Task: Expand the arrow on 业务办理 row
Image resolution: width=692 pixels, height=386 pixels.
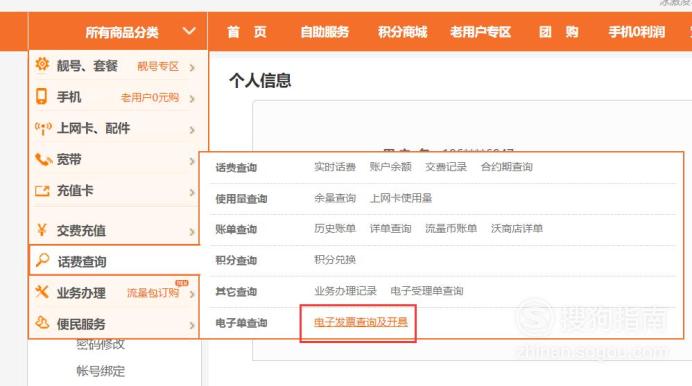Action: pyautogui.click(x=192, y=294)
